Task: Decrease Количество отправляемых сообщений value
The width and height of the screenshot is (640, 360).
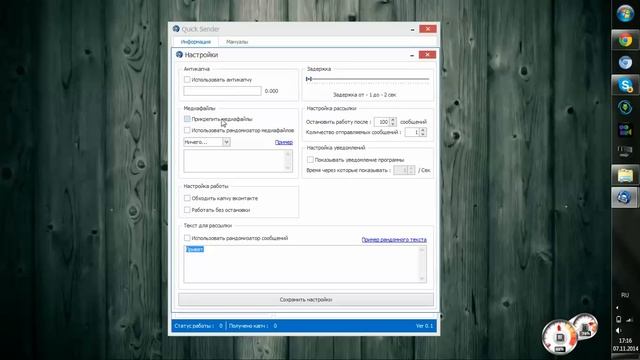Action: pyautogui.click(x=423, y=134)
